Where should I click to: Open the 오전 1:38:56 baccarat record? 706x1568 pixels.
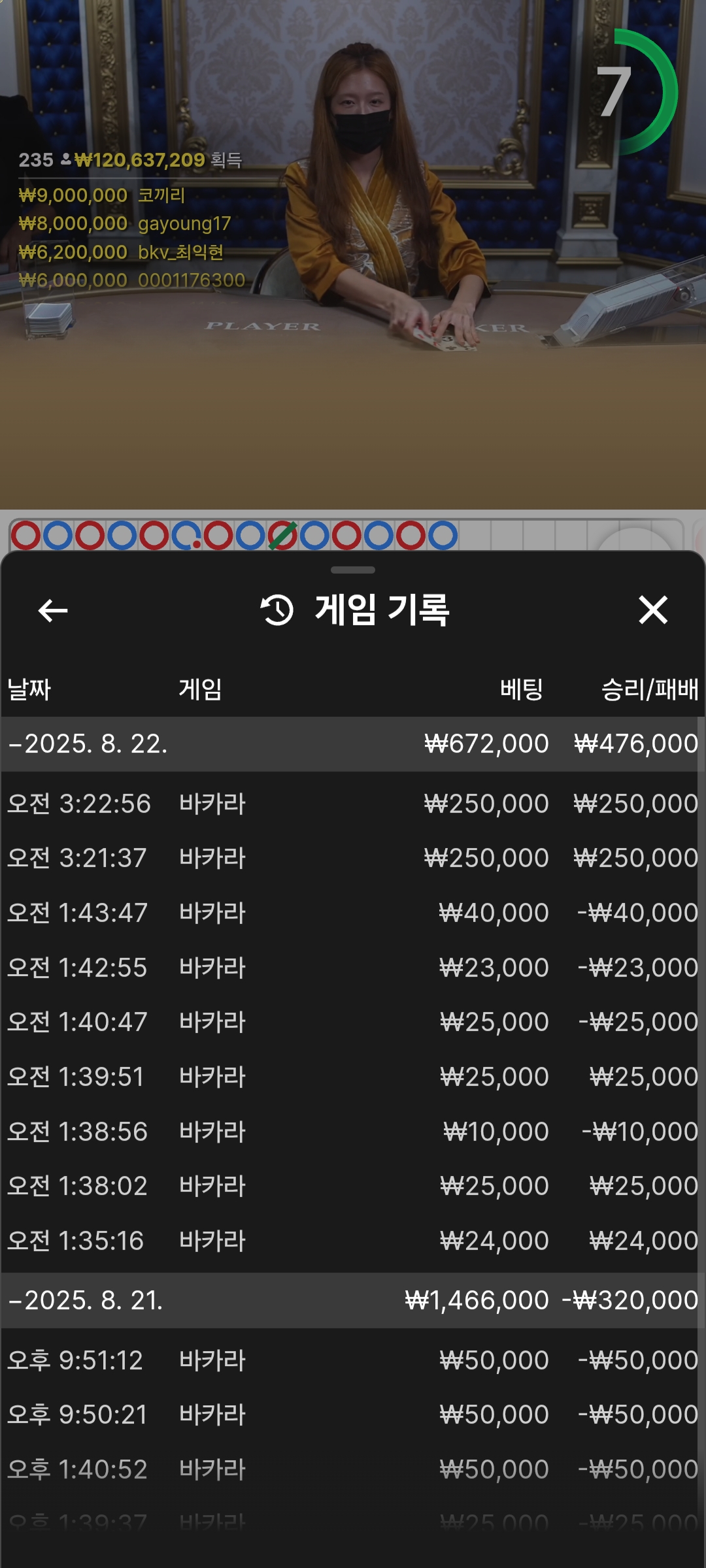pos(353,1132)
